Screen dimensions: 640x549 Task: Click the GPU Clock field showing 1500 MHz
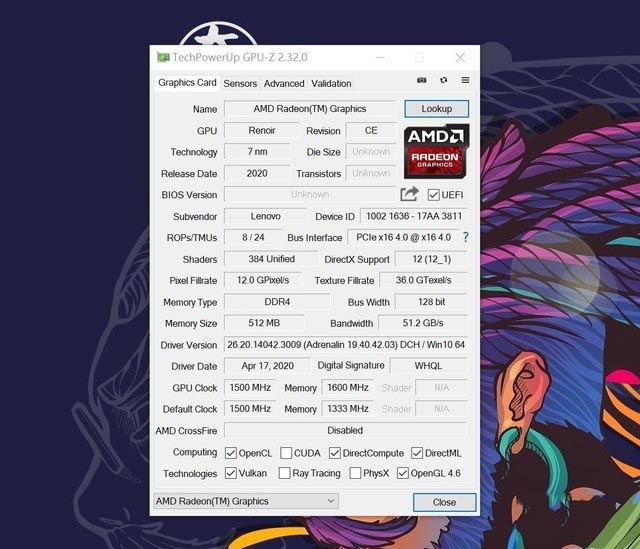(250, 388)
